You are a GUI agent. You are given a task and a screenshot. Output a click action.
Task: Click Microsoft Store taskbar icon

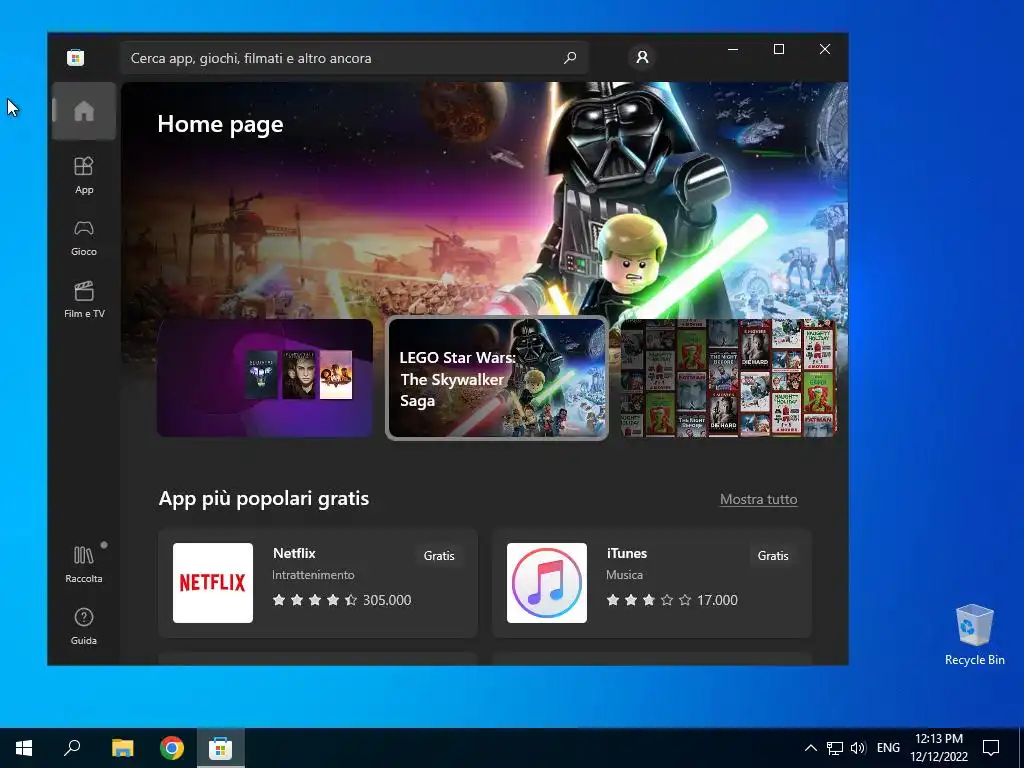point(221,748)
